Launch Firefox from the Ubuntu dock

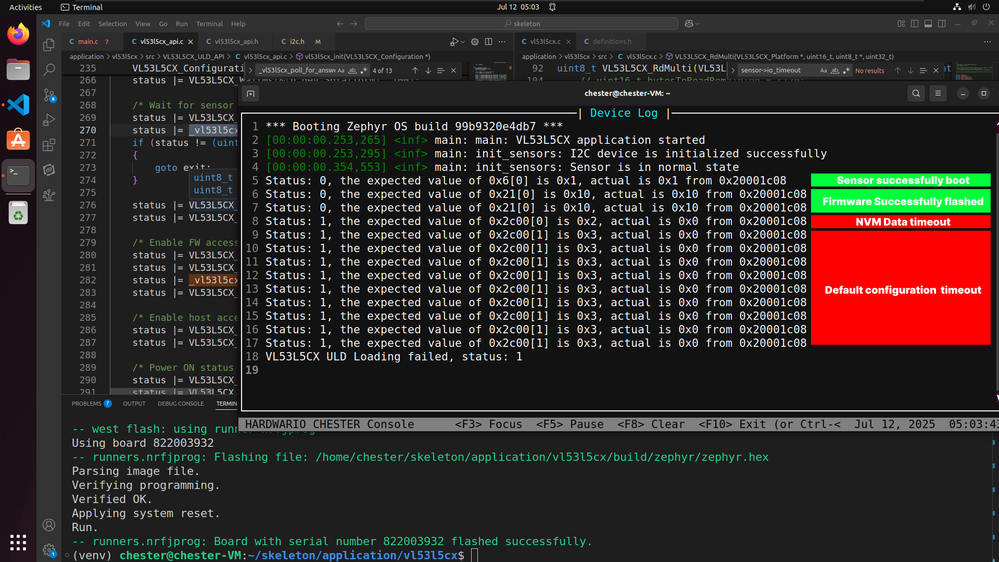[x=18, y=35]
